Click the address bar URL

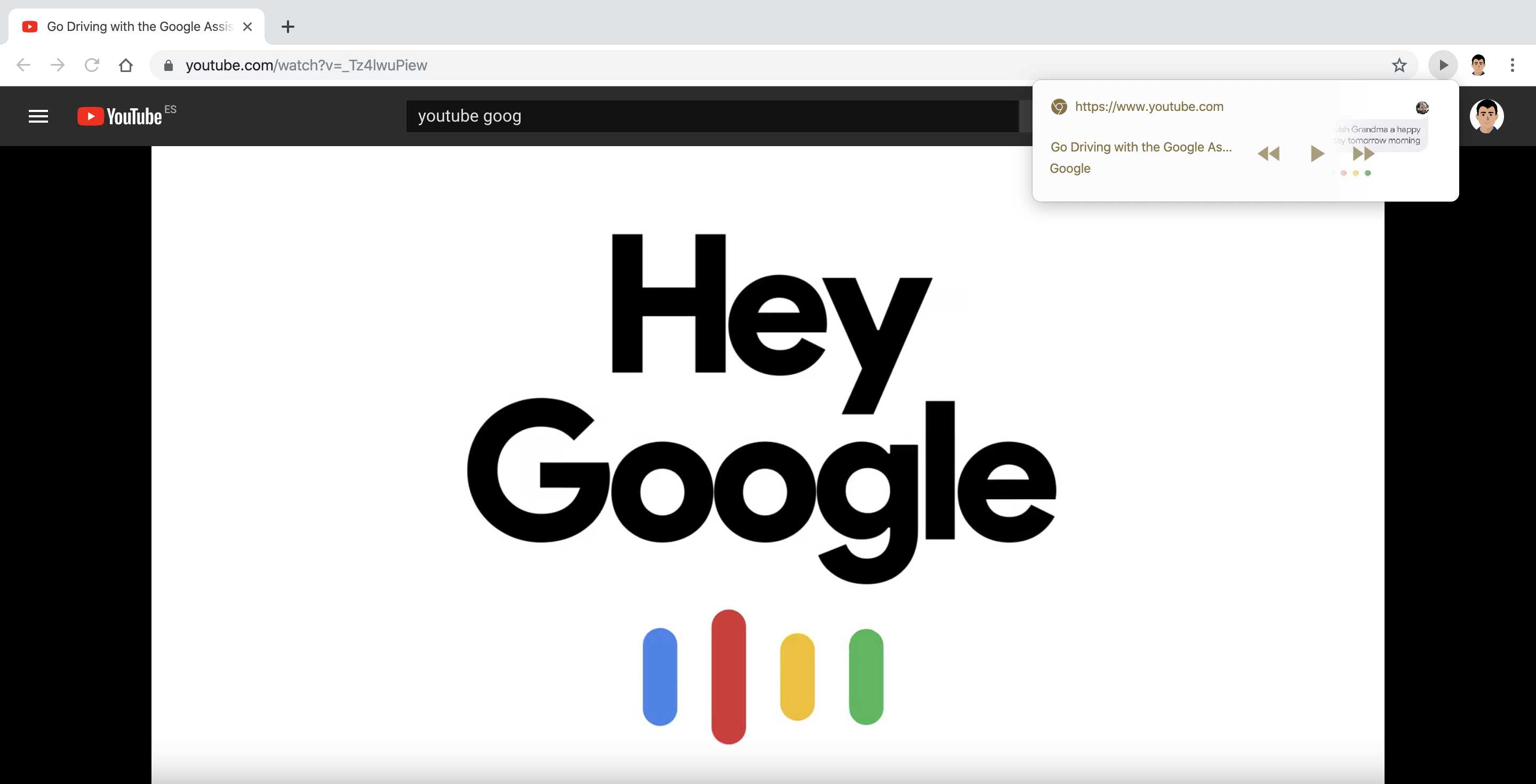[307, 65]
